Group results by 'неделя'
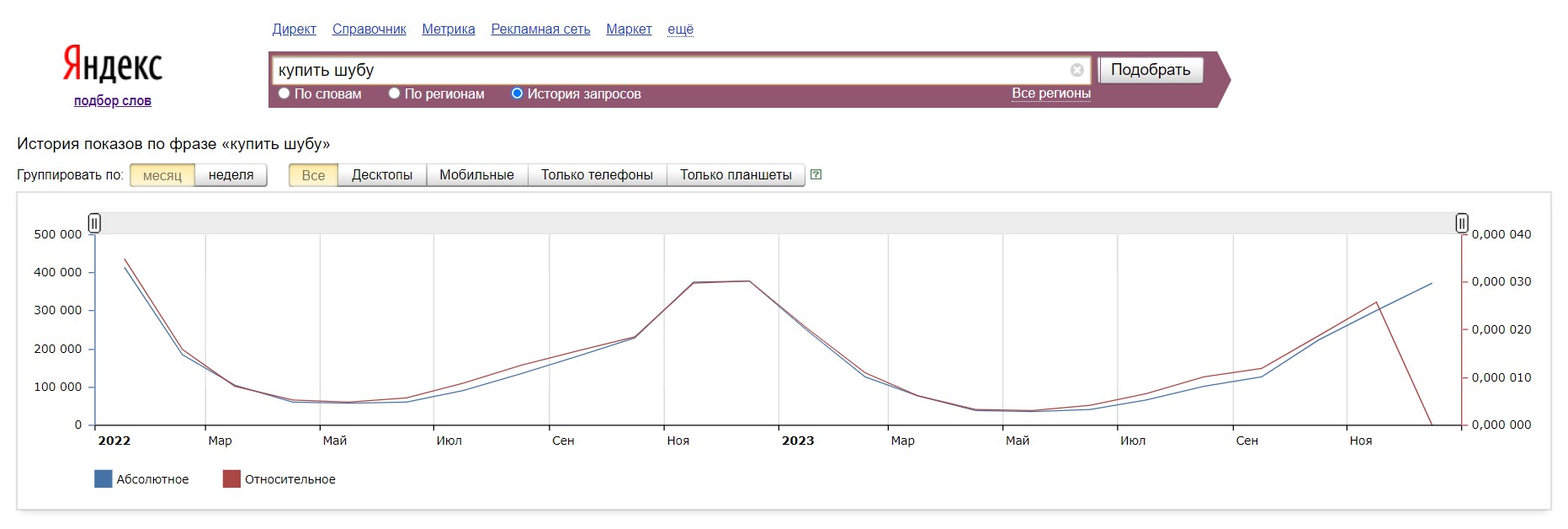 231,174
